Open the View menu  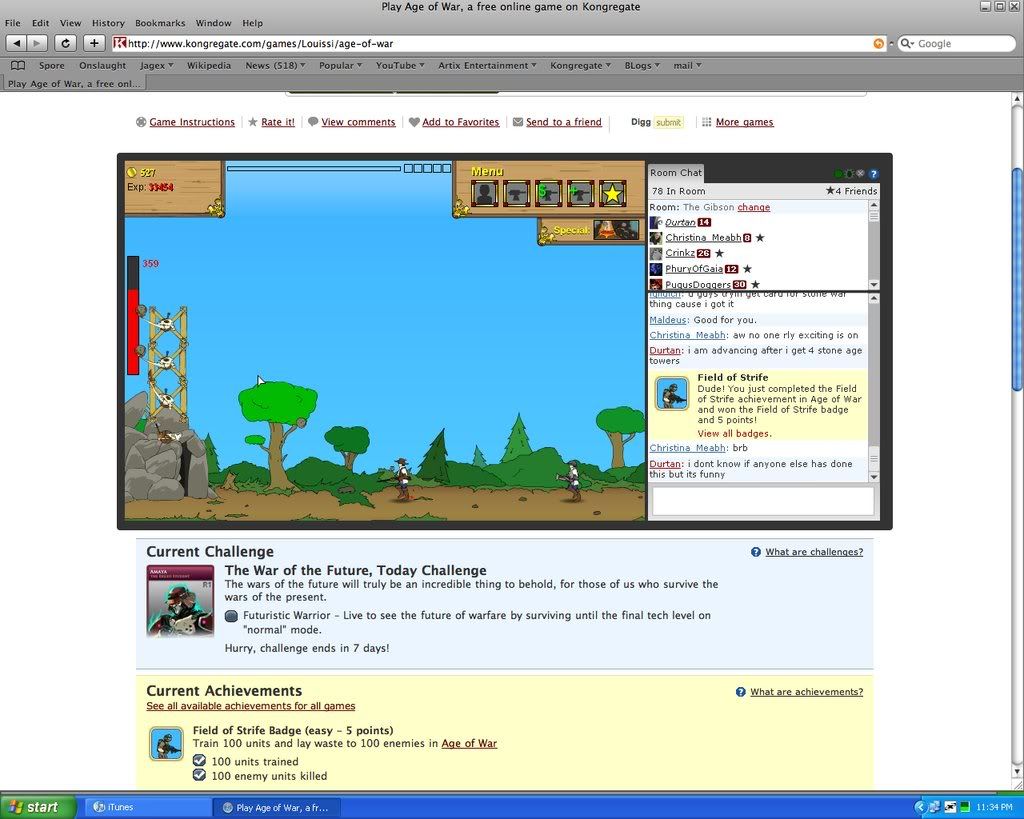(x=71, y=23)
